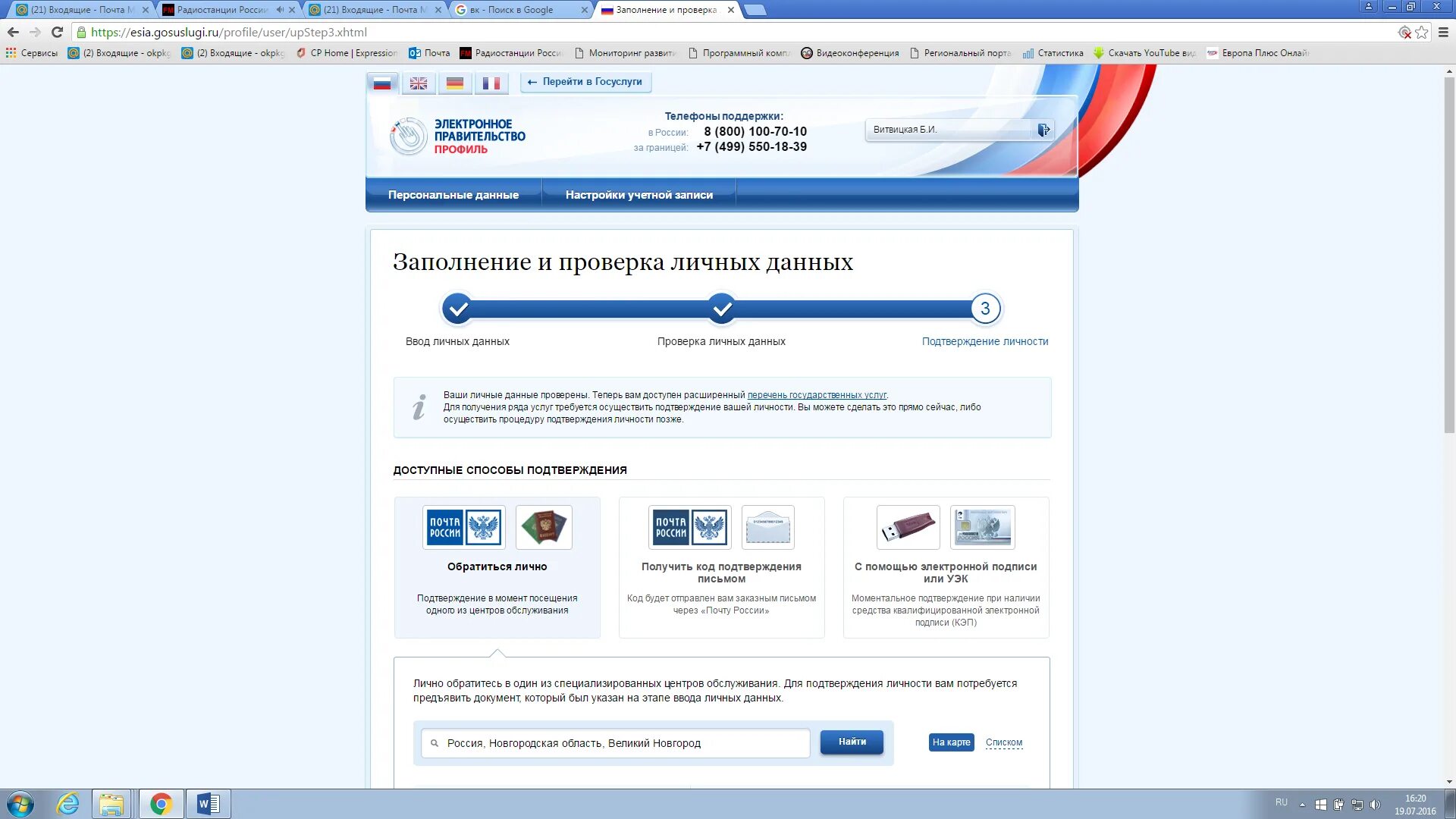
Task: Click the browser address bar
Action: tap(736, 32)
